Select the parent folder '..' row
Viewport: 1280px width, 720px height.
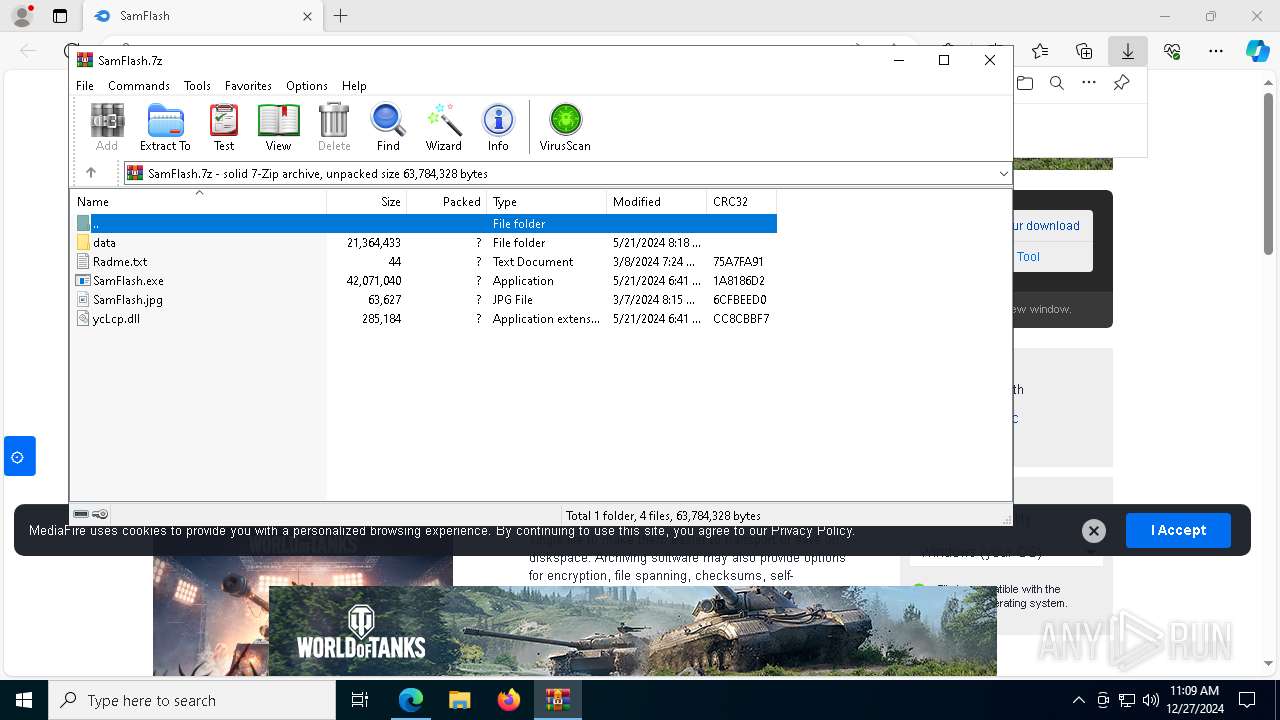[423, 224]
